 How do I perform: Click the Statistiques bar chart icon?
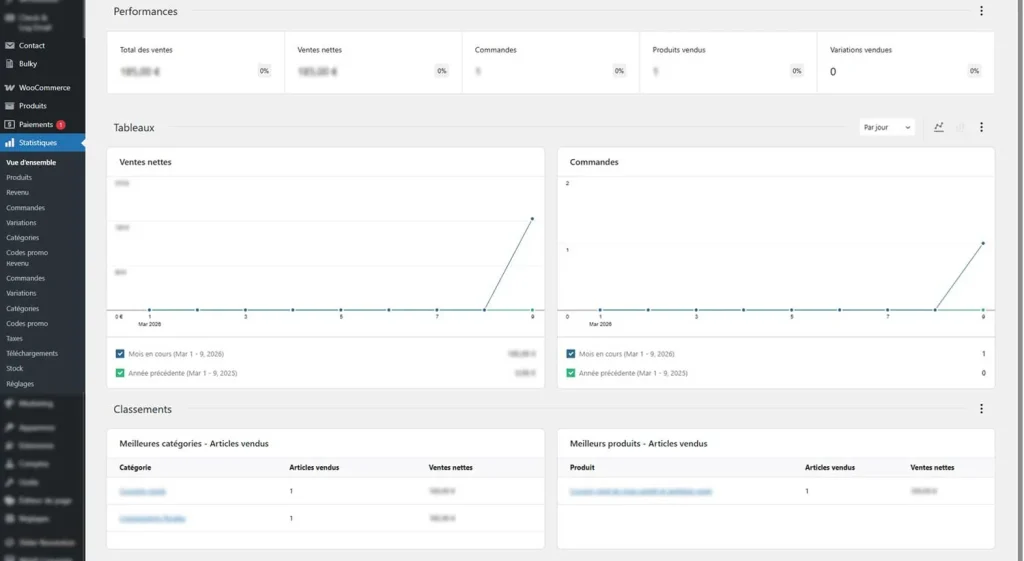tap(10, 143)
